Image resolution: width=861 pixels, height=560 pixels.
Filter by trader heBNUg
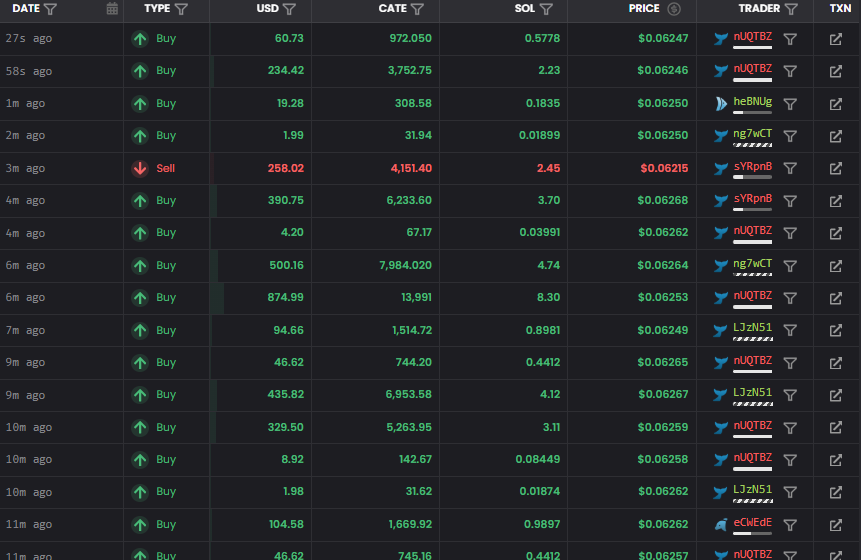790,104
